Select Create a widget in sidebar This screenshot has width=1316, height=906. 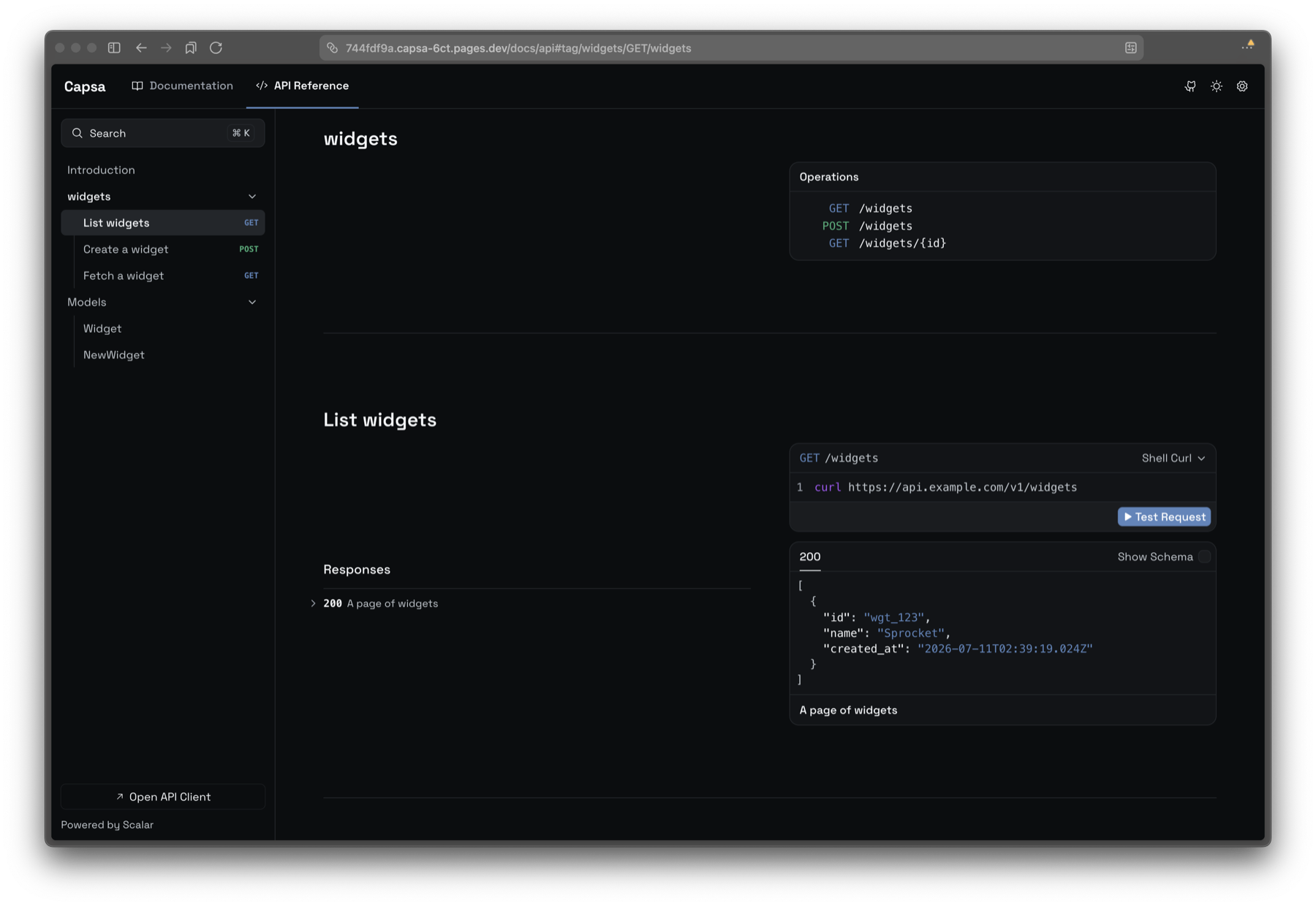pyautogui.click(x=163, y=249)
